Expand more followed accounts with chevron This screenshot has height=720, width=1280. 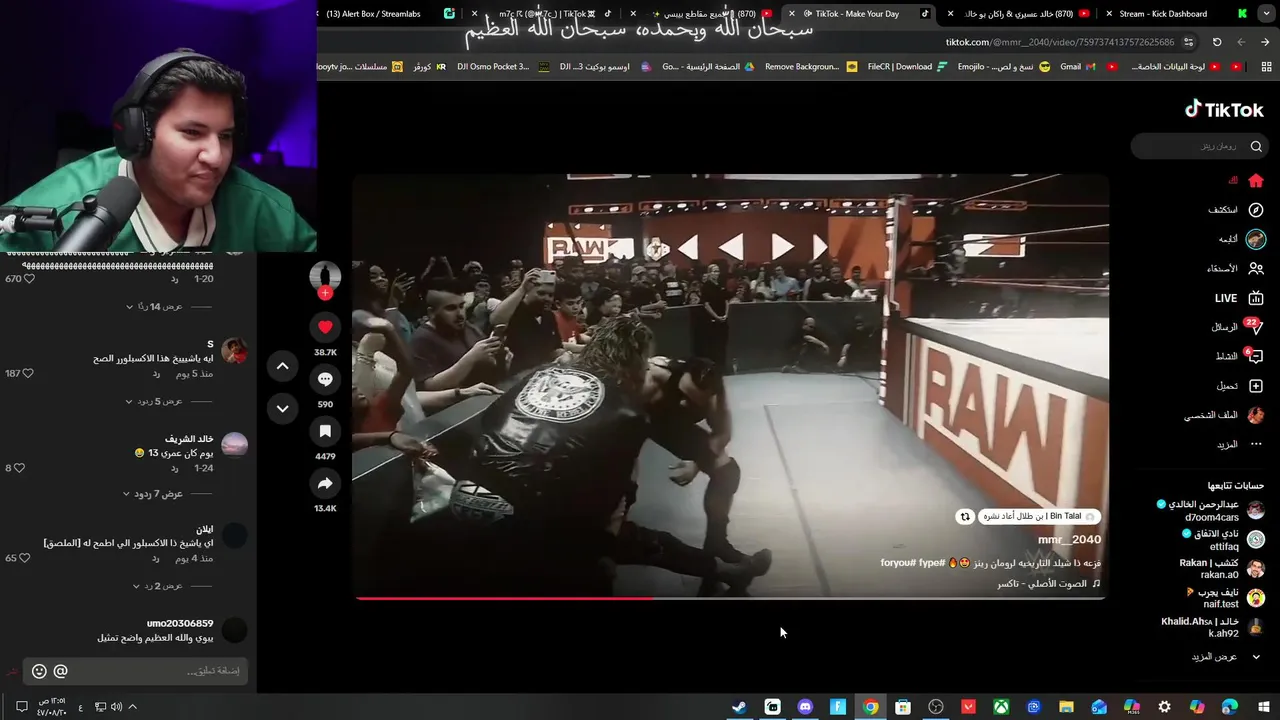pos(1256,657)
